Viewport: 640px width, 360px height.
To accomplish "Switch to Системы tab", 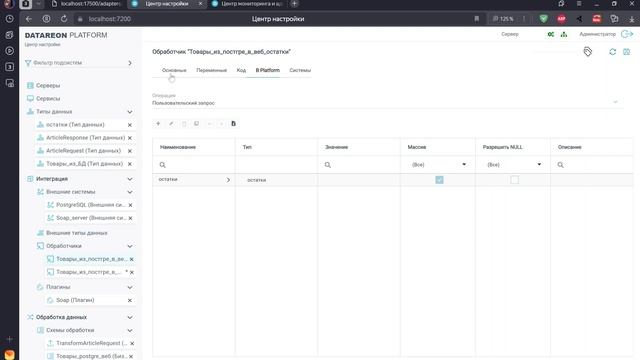I will 300,70.
